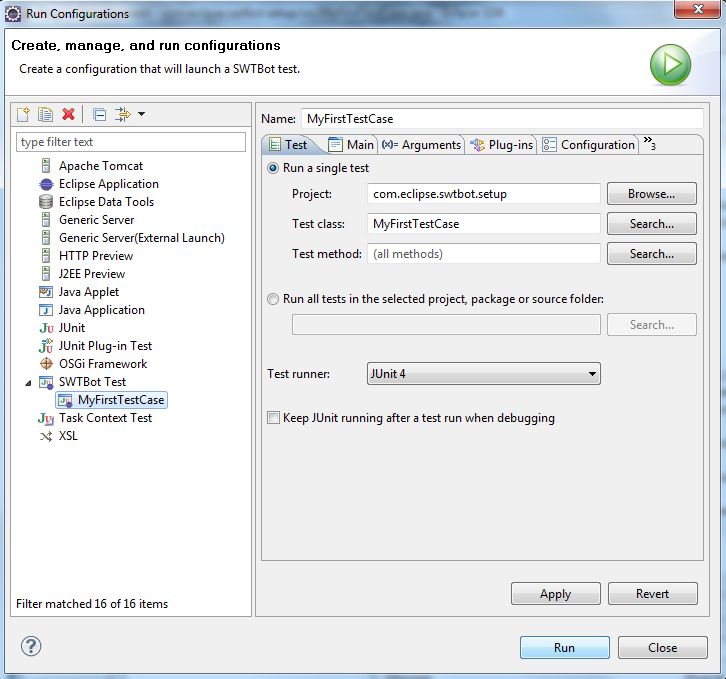Click the Java Application icon
726x679 pixels.
[x=46, y=310]
